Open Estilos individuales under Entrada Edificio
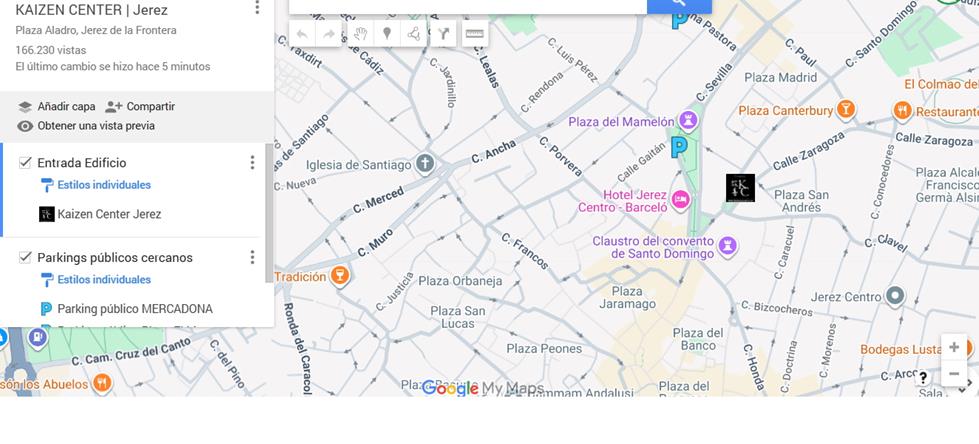 click(x=104, y=185)
